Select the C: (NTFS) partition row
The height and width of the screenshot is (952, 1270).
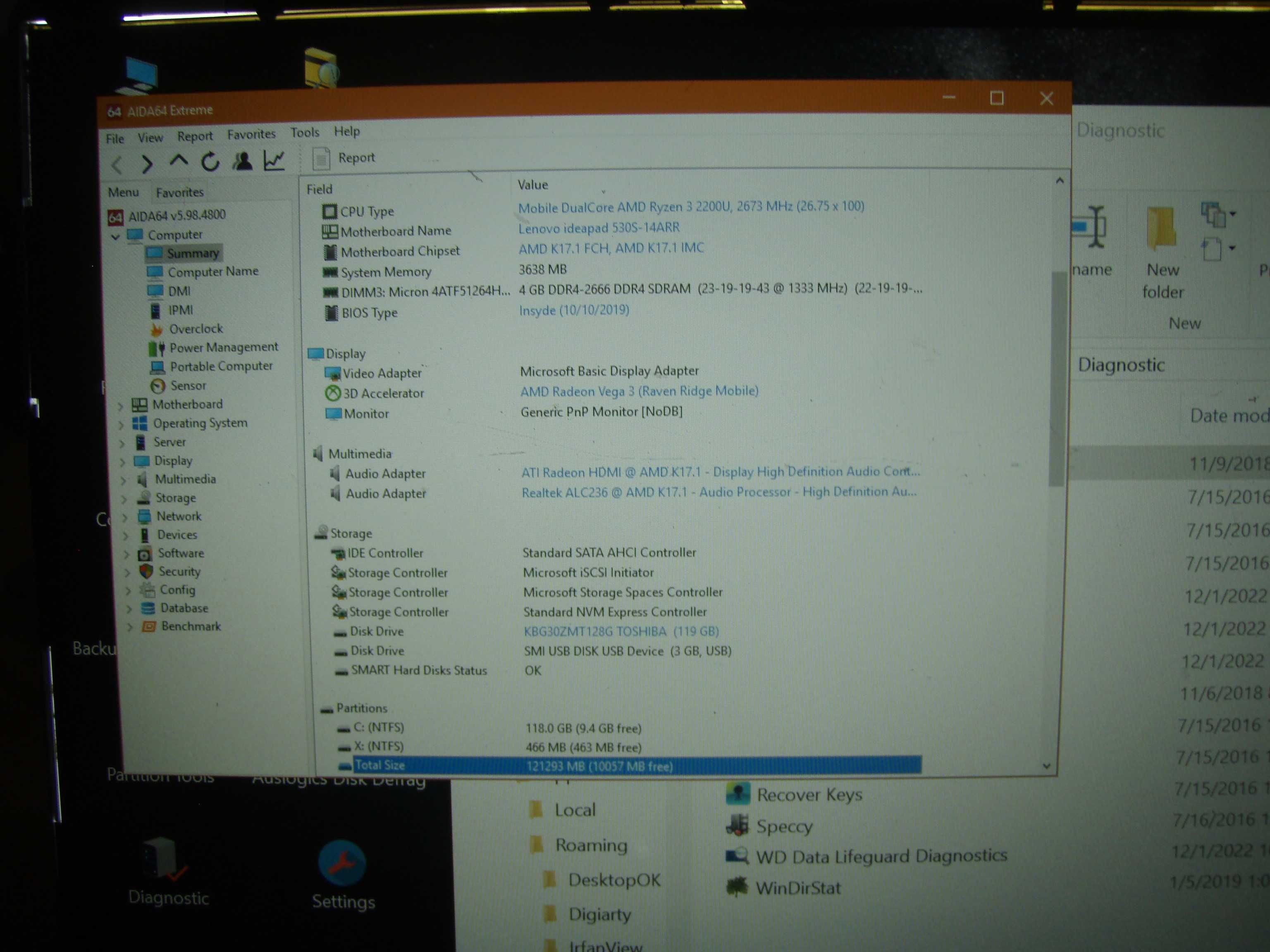(x=629, y=728)
